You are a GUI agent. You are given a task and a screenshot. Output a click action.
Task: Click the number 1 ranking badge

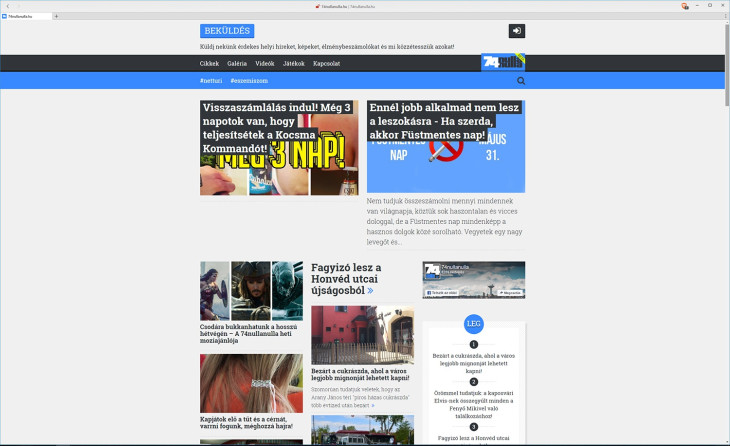473,345
